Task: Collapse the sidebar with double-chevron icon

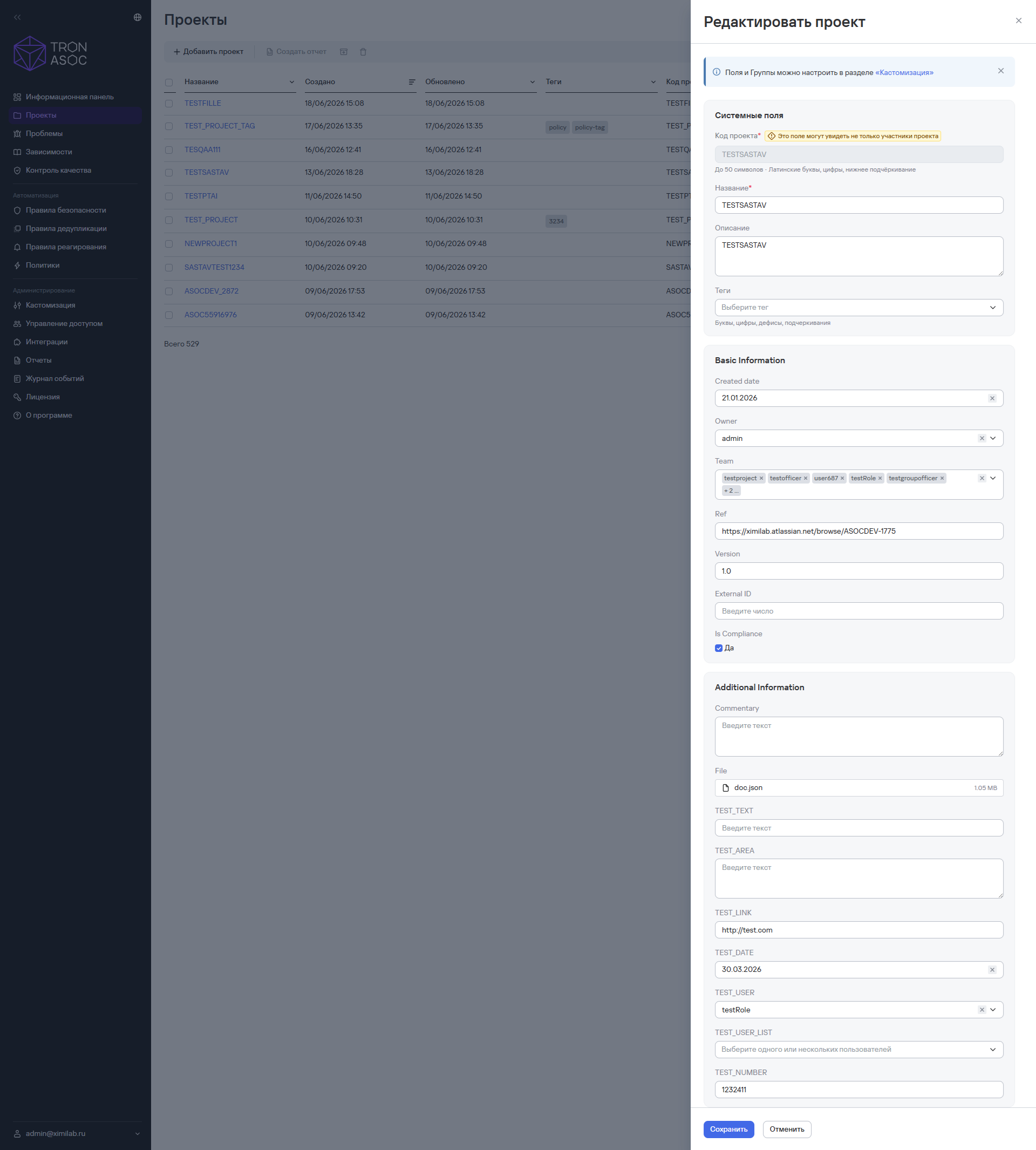Action: tap(18, 18)
